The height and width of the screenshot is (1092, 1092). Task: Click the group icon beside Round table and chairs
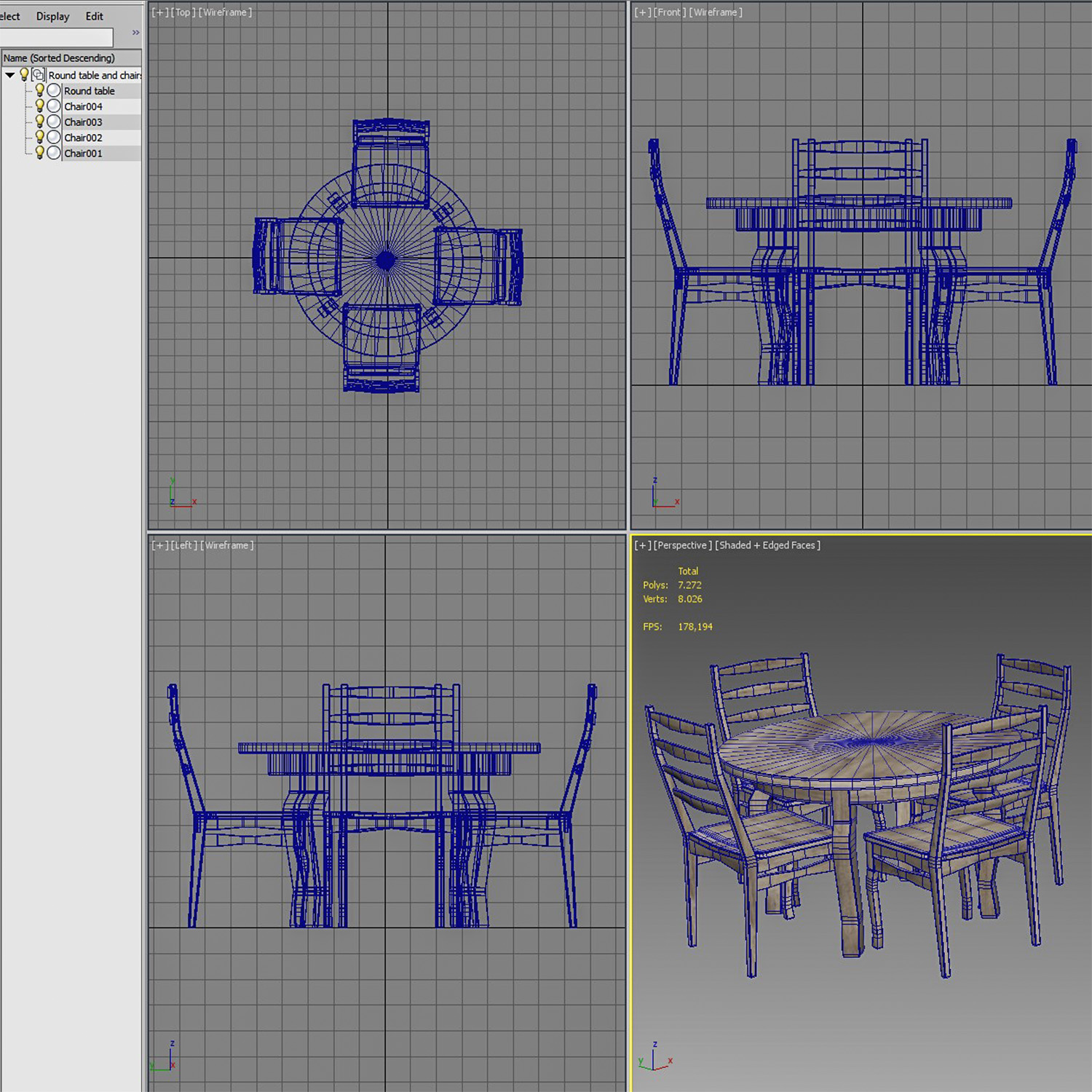click(x=38, y=75)
